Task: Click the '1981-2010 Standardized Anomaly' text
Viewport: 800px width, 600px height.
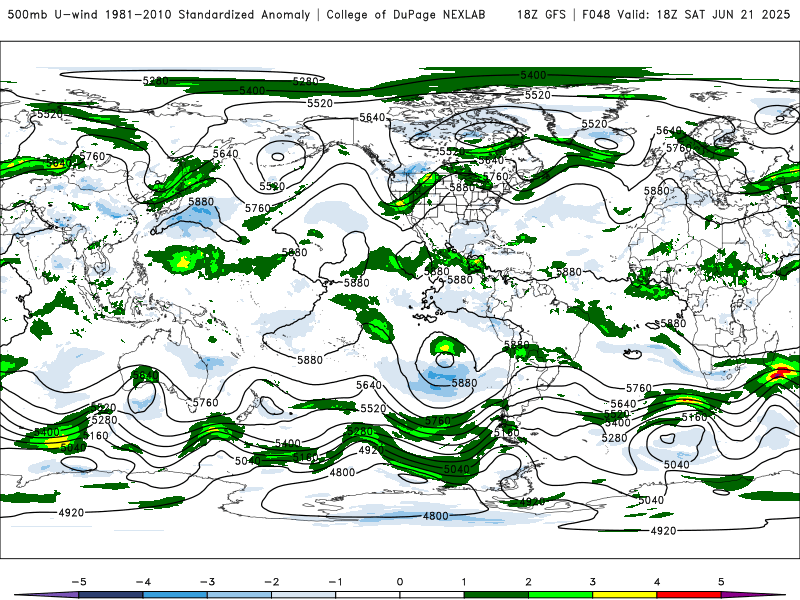Action: point(208,14)
